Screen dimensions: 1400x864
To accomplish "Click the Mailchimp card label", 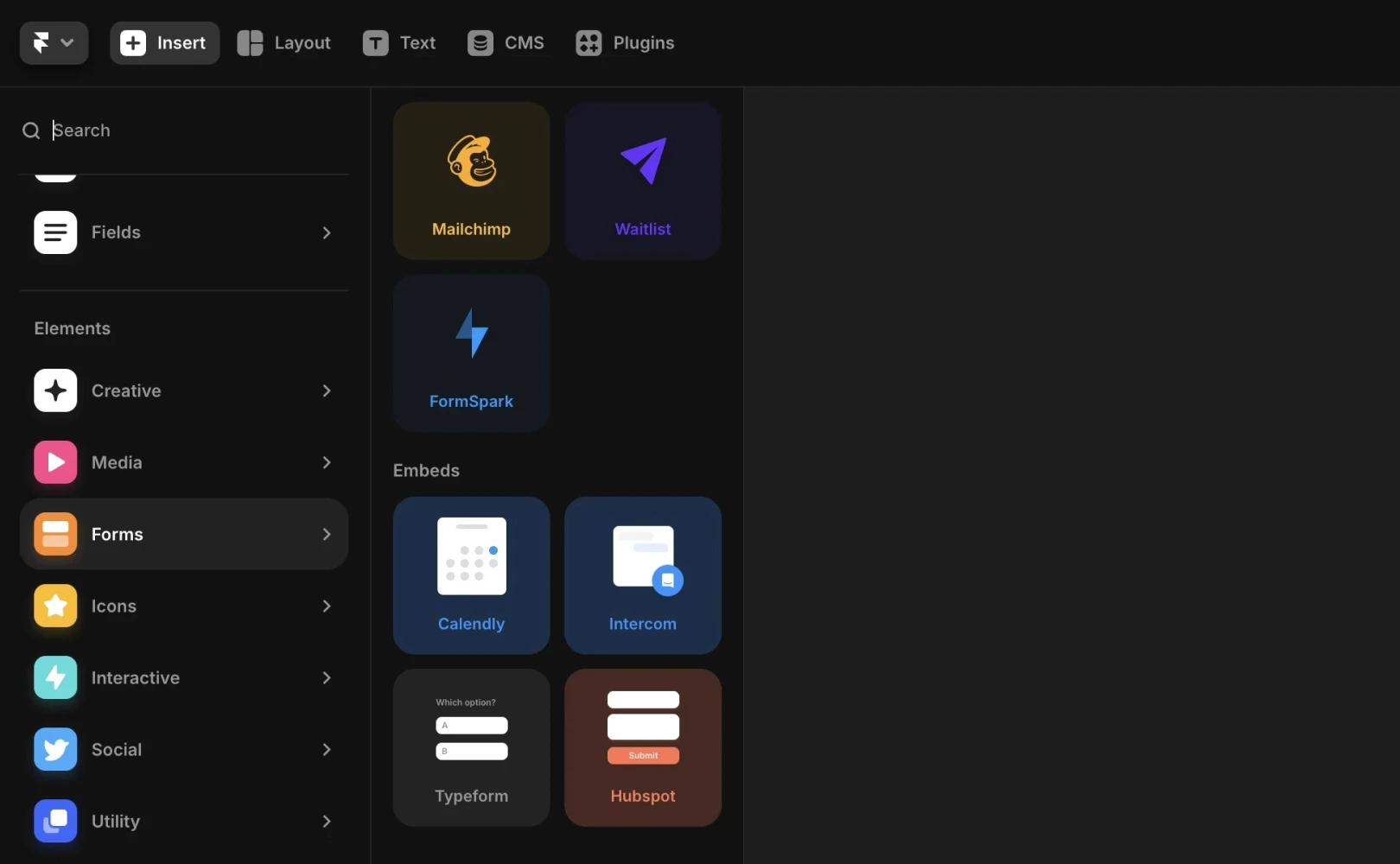I will (471, 229).
